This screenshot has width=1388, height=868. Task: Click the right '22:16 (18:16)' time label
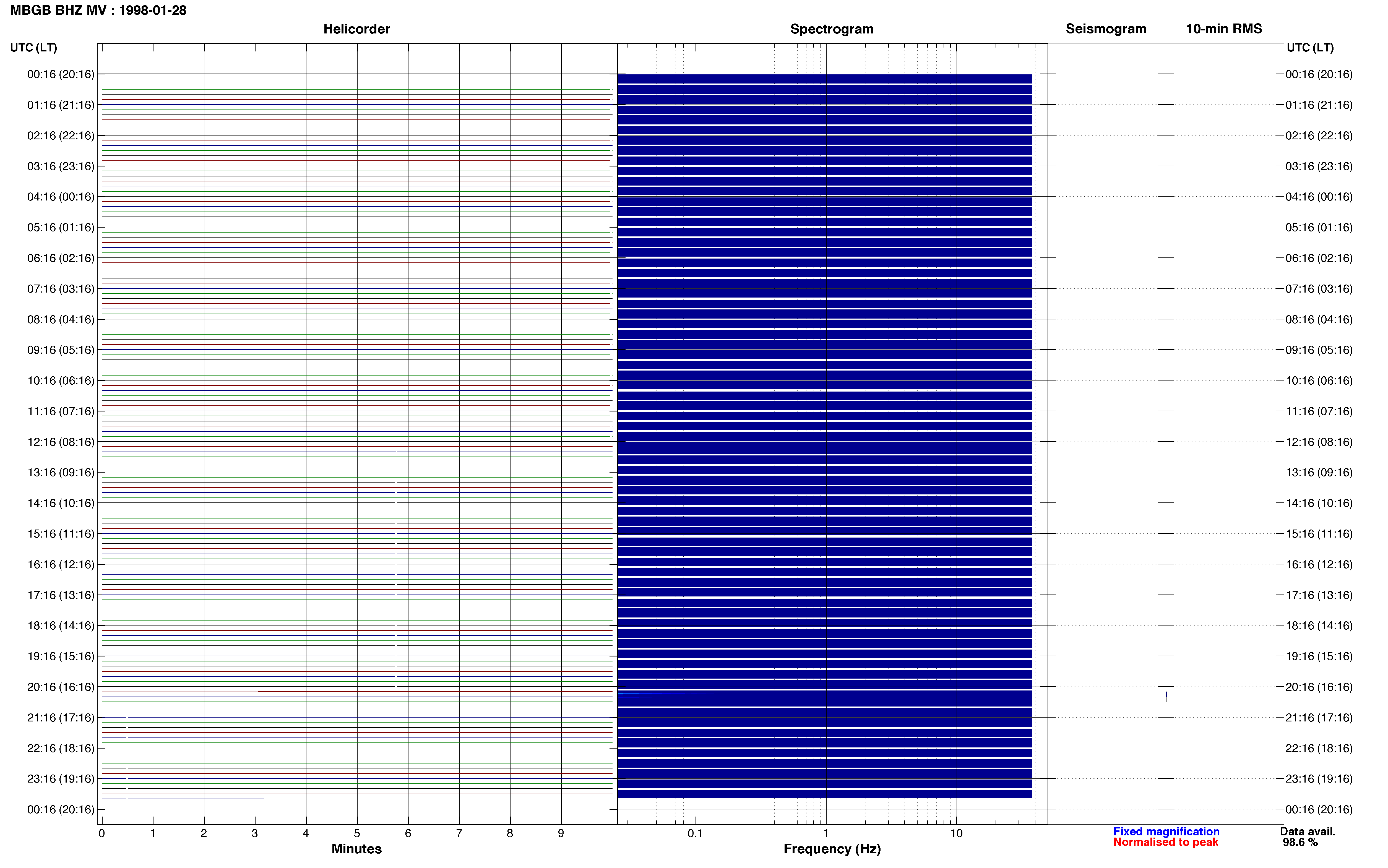click(x=1319, y=748)
